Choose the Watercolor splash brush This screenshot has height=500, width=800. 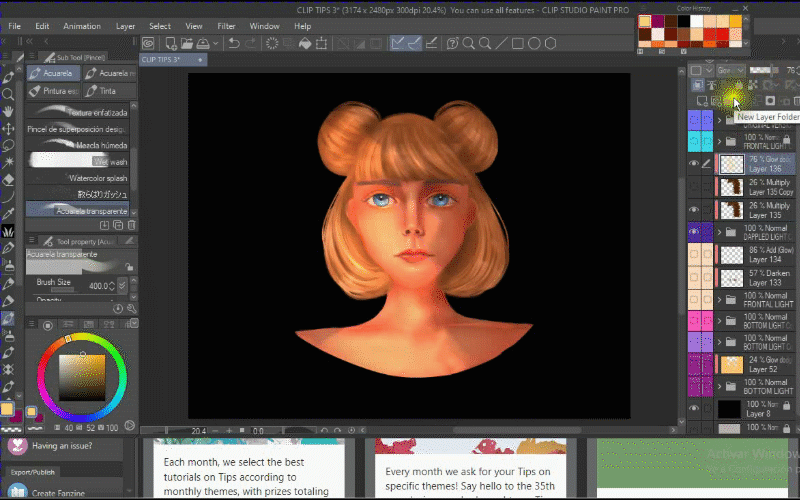[x=97, y=178]
